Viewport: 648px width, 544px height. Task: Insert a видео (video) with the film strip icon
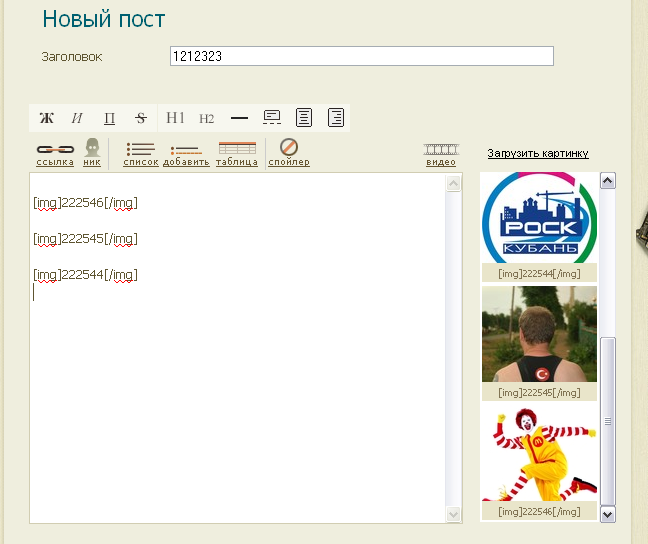coord(441,155)
